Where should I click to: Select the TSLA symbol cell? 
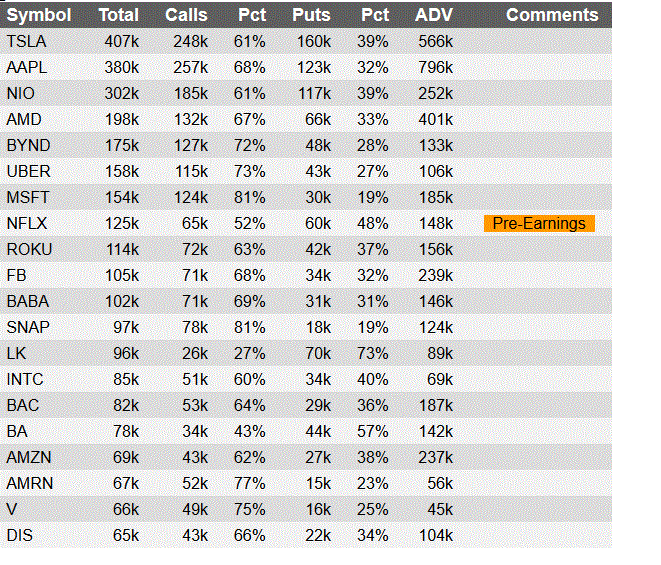click(x=27, y=41)
